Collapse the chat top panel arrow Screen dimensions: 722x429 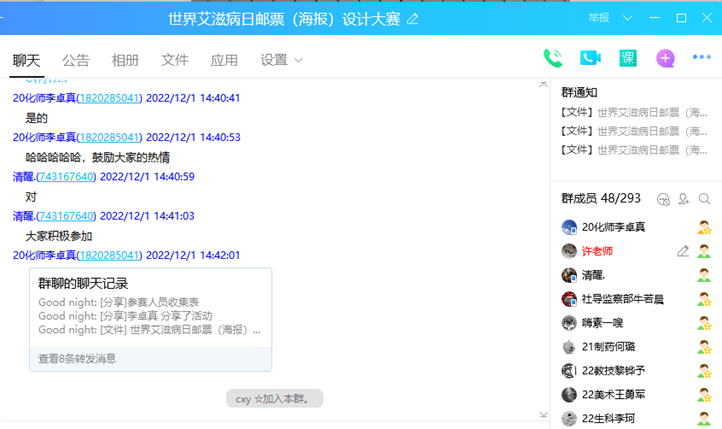pyautogui.click(x=543, y=84)
